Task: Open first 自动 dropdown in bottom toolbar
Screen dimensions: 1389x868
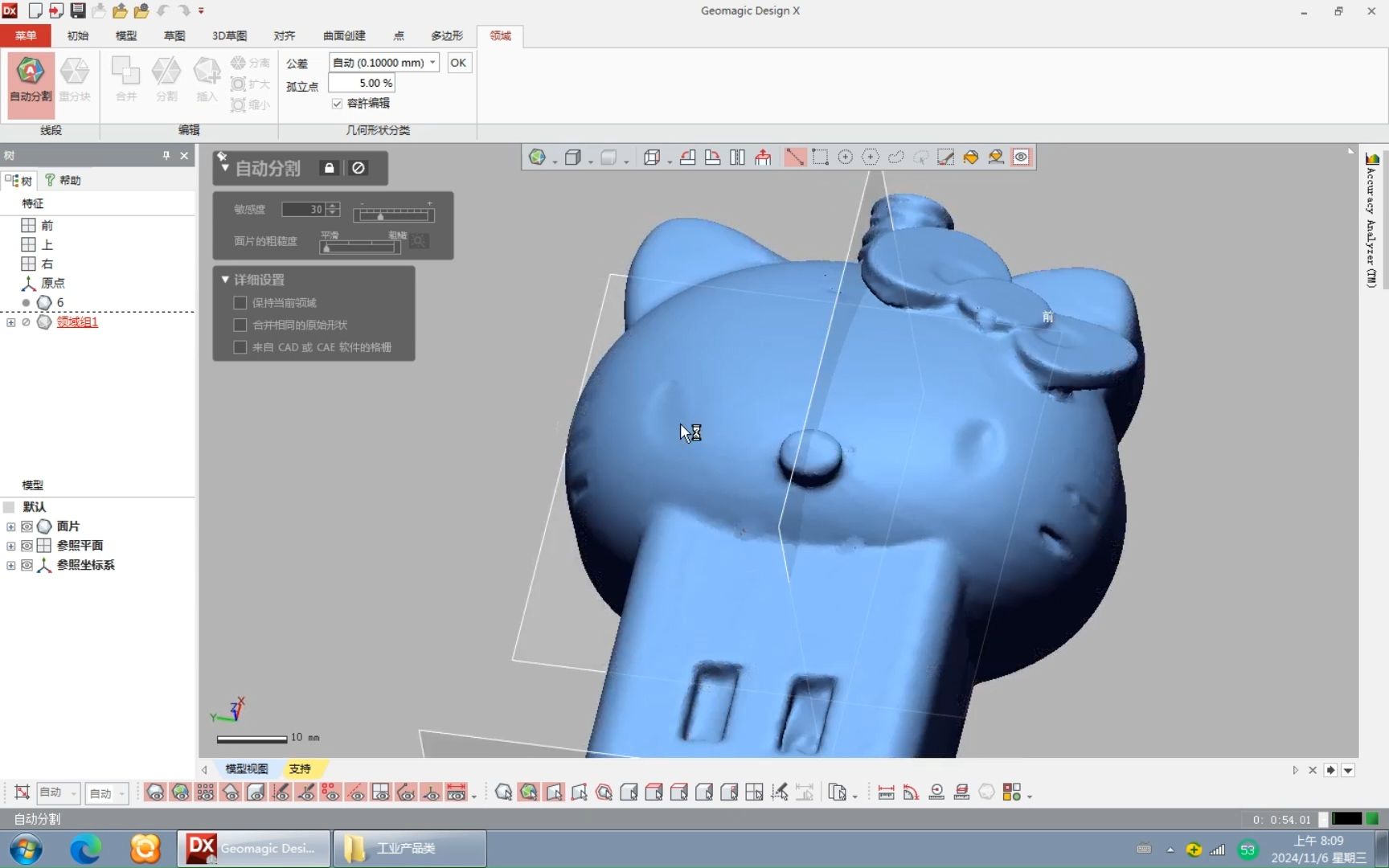Action: [58, 793]
